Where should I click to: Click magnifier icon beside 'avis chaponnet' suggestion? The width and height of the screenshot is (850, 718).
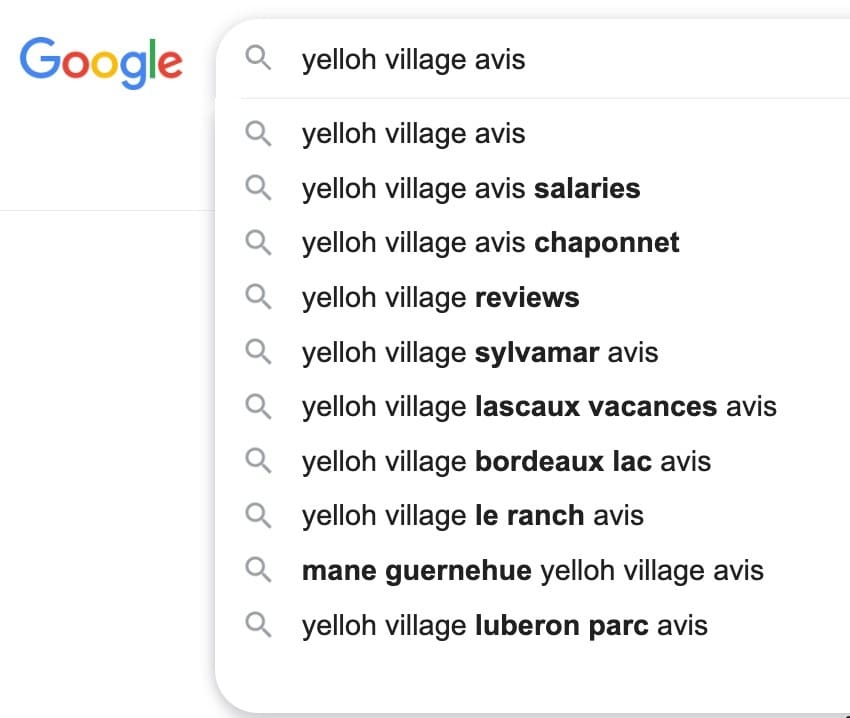pos(258,243)
